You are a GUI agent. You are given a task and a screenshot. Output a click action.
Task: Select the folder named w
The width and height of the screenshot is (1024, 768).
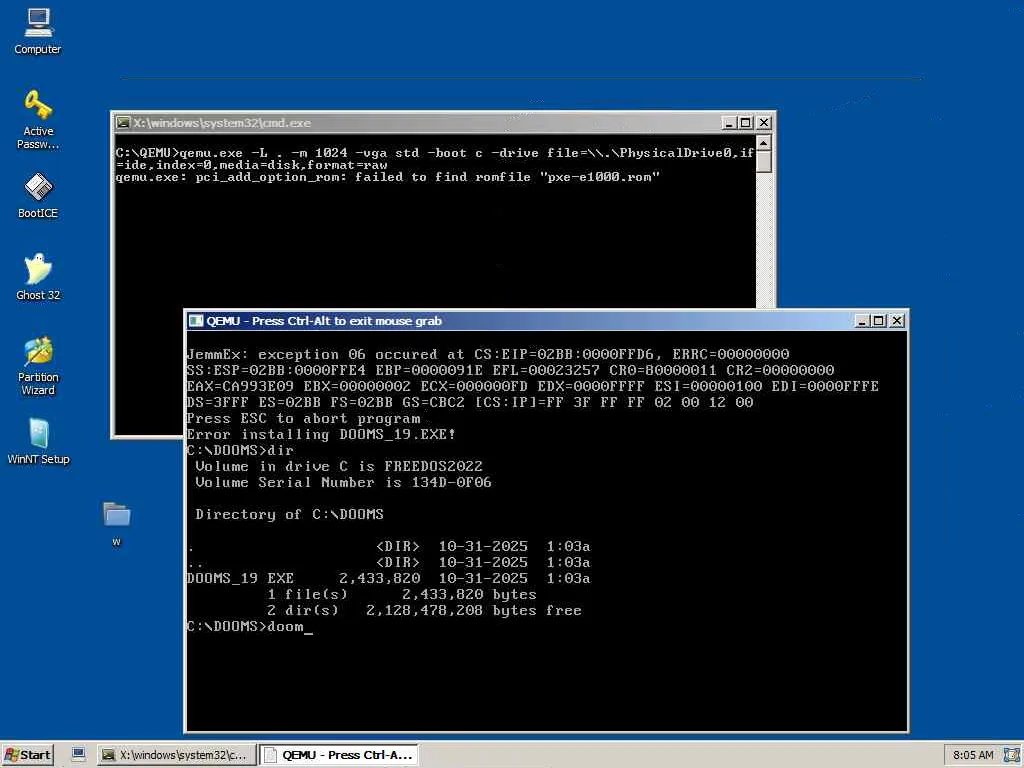coord(116,524)
